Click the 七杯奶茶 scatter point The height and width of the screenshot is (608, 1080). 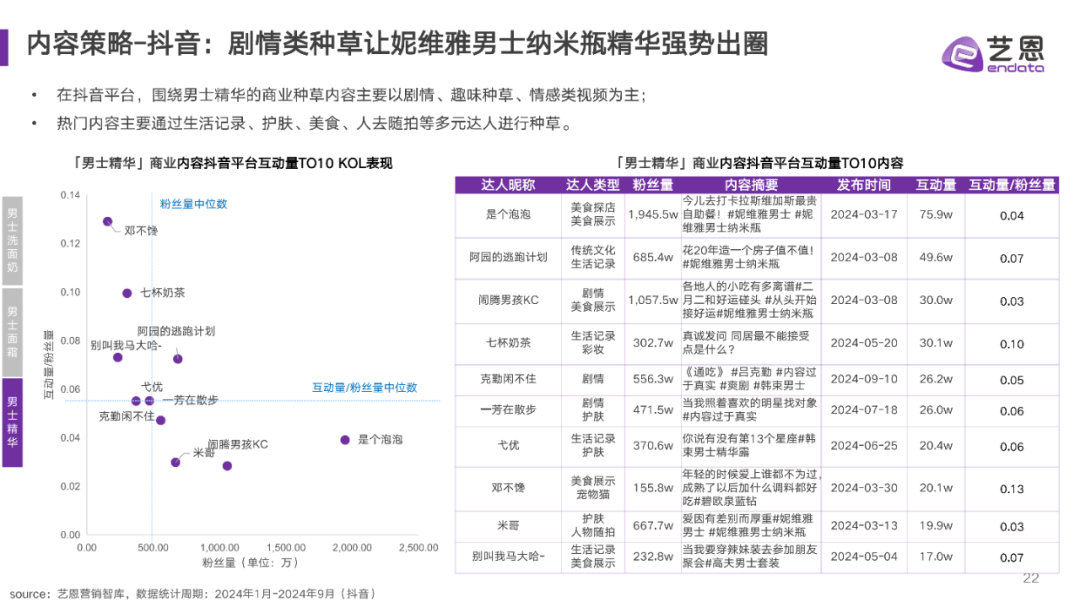127,293
